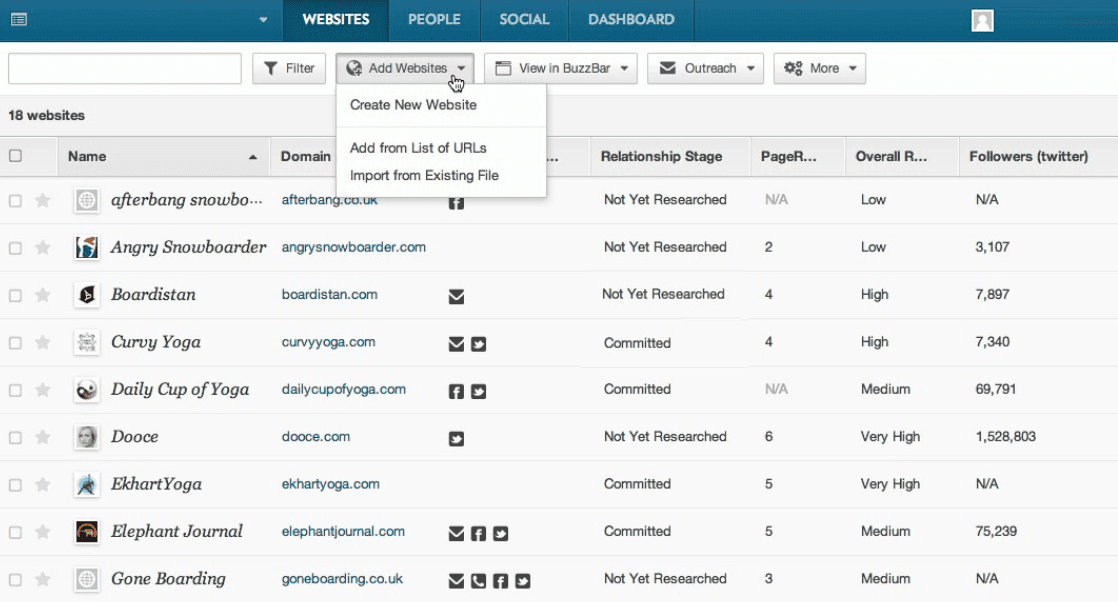Image resolution: width=1118 pixels, height=602 pixels.
Task: Open the angrysnowboarder.com link
Action: [x=354, y=247]
